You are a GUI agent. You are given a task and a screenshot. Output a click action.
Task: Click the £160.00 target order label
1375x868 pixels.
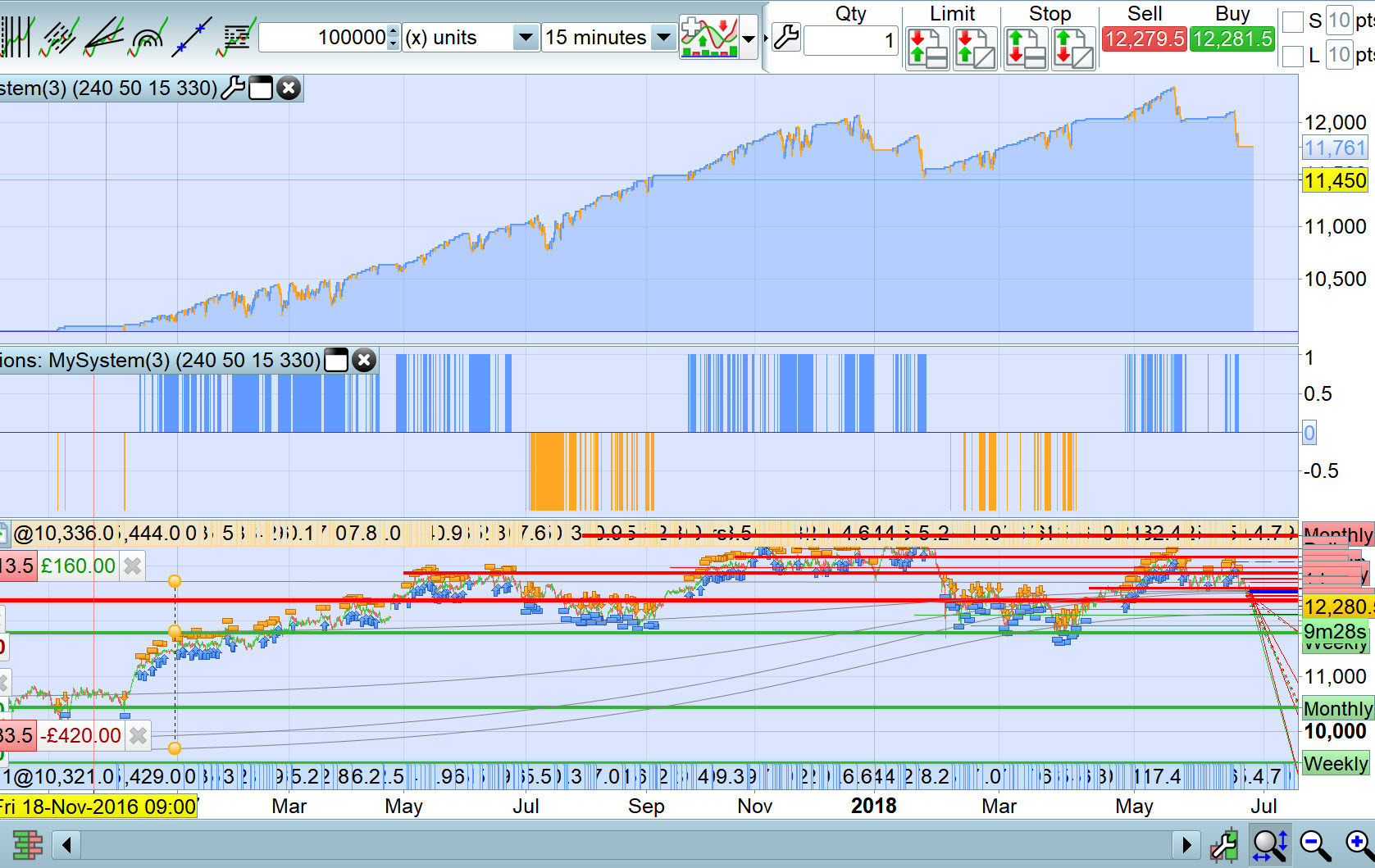click(x=78, y=566)
